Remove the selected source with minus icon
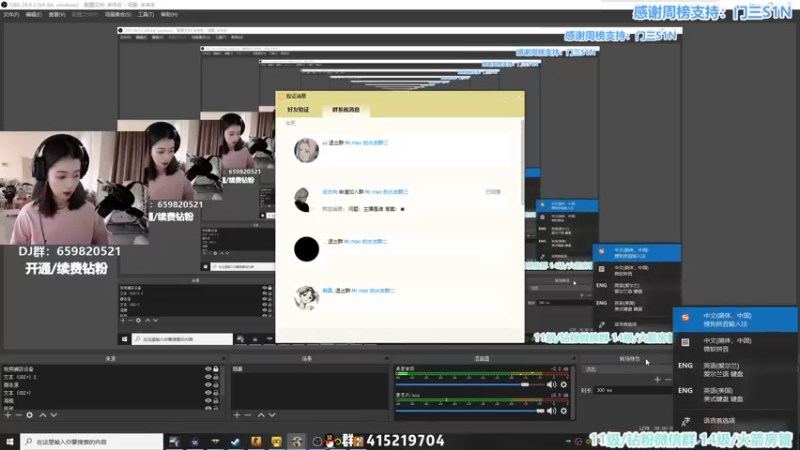 click(18, 415)
